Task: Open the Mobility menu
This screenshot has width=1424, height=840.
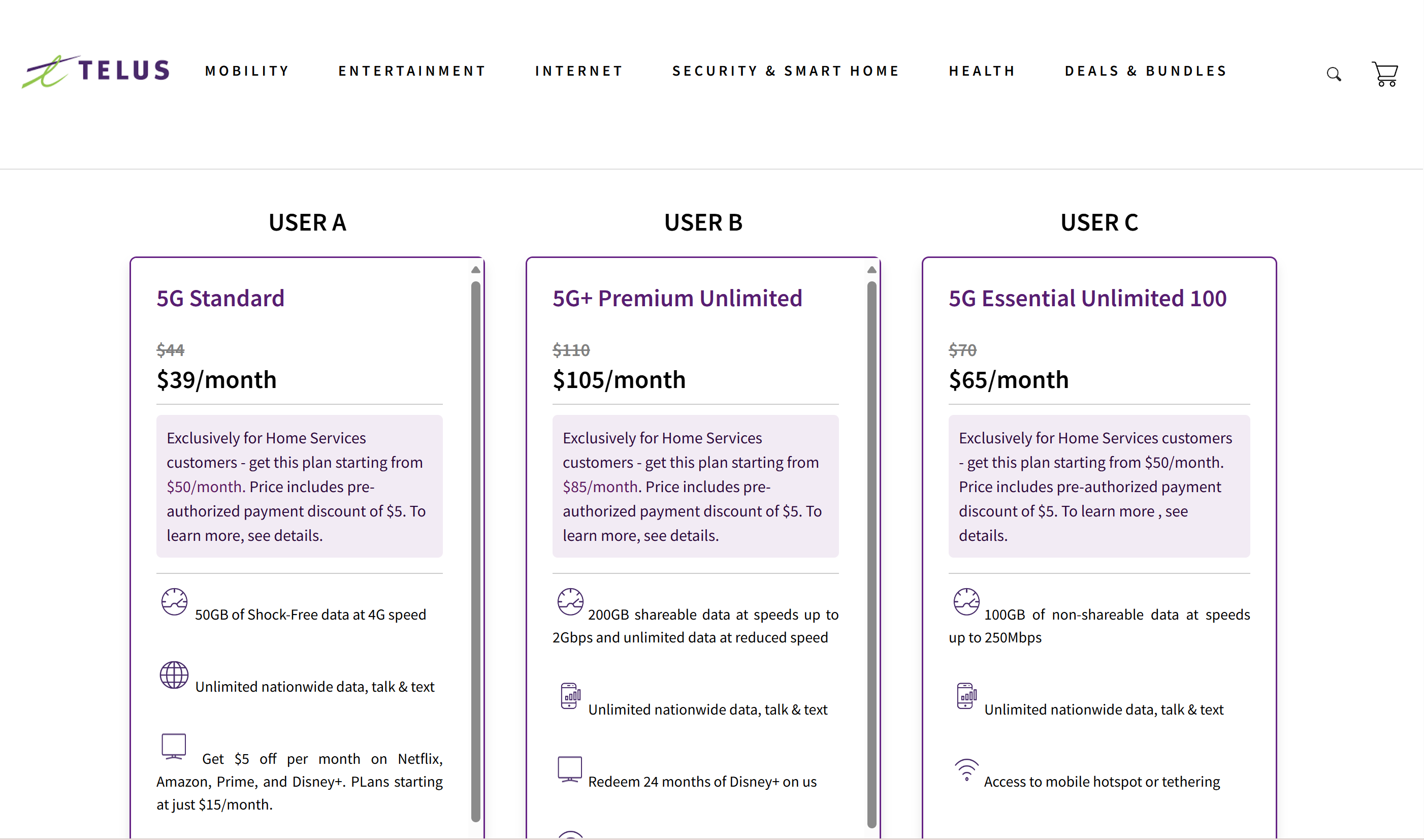Action: [x=247, y=71]
